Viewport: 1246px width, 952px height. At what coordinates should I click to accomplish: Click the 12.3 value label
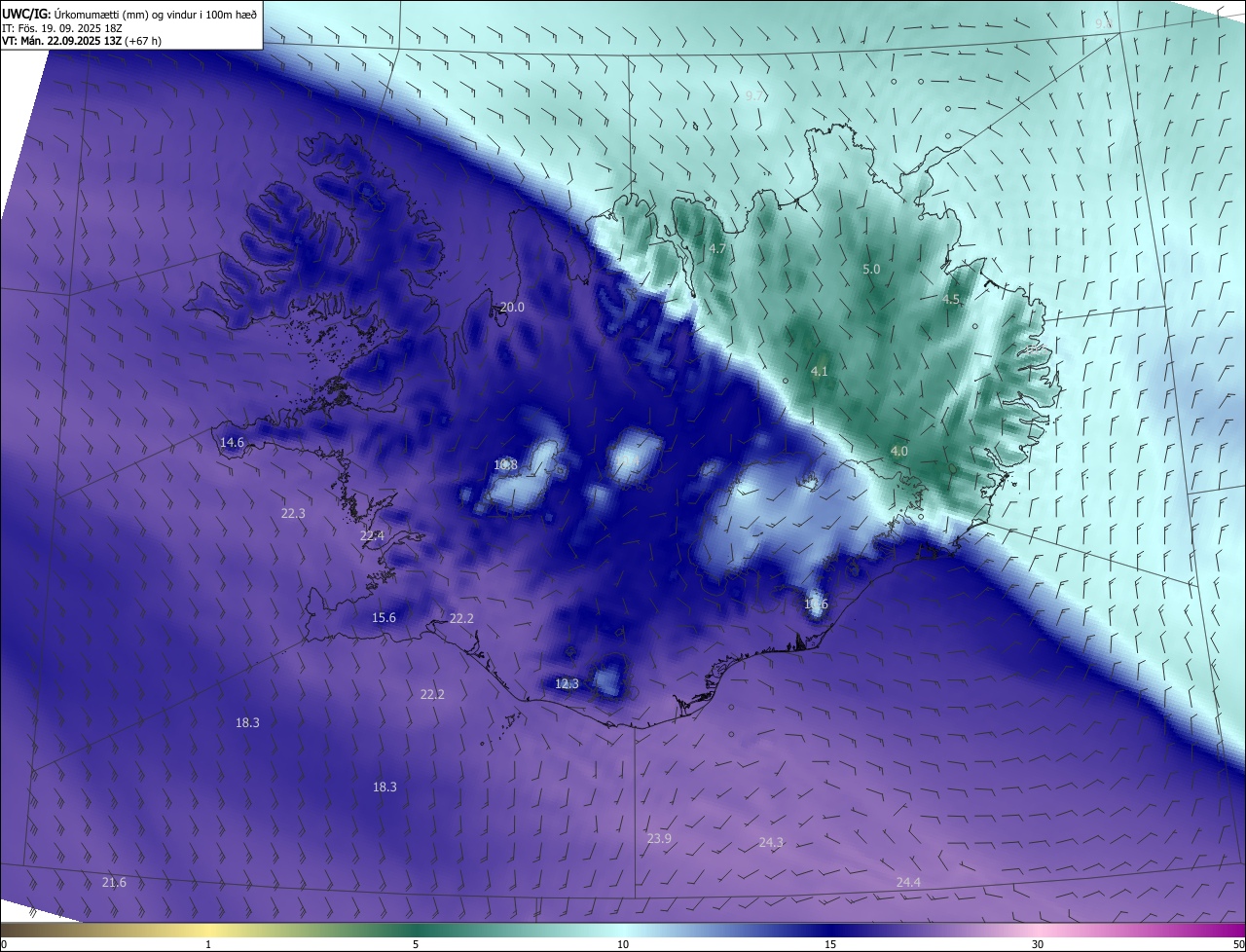tap(567, 683)
